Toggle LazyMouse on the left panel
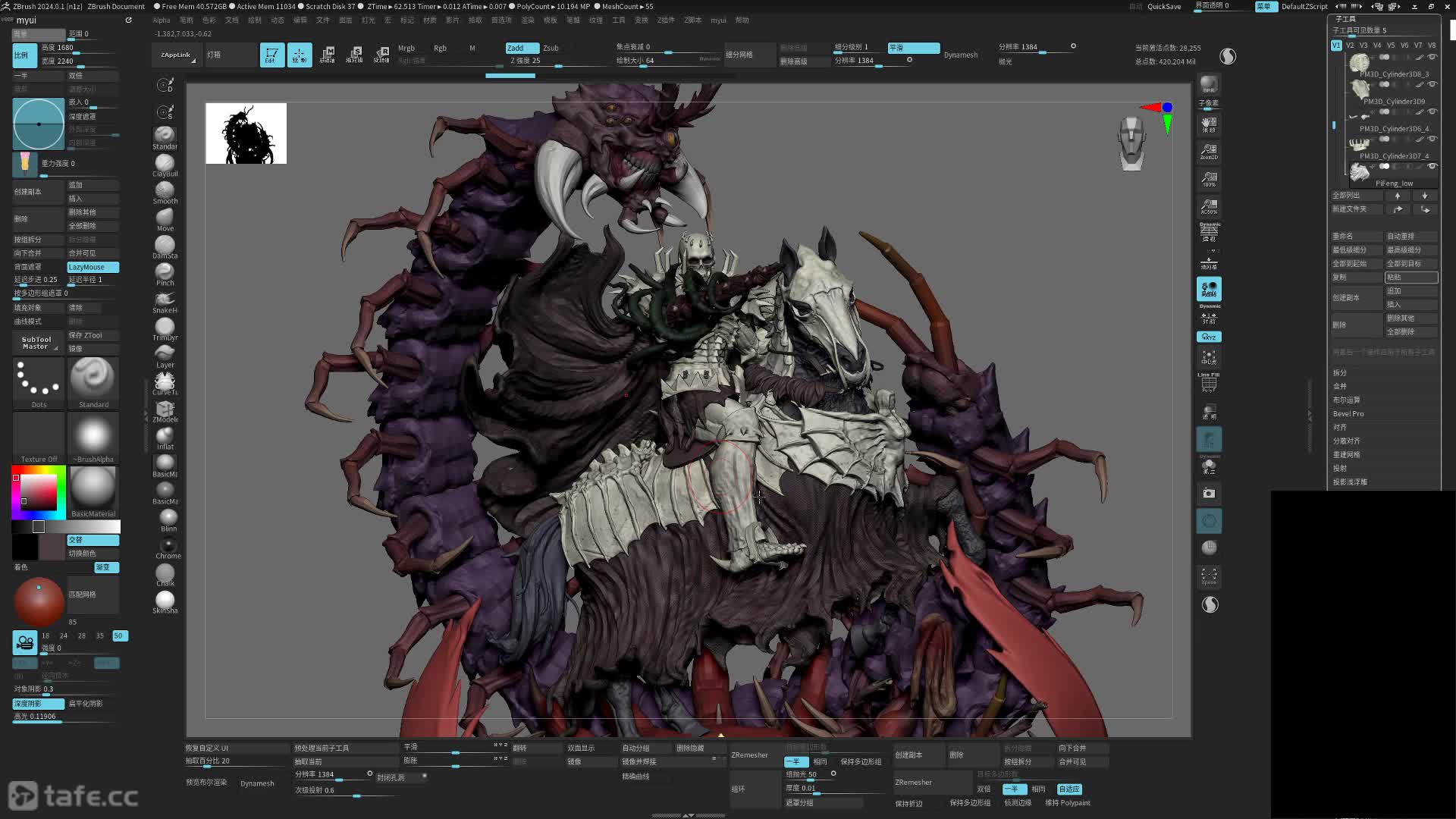This screenshot has height=819, width=1456. 93,267
